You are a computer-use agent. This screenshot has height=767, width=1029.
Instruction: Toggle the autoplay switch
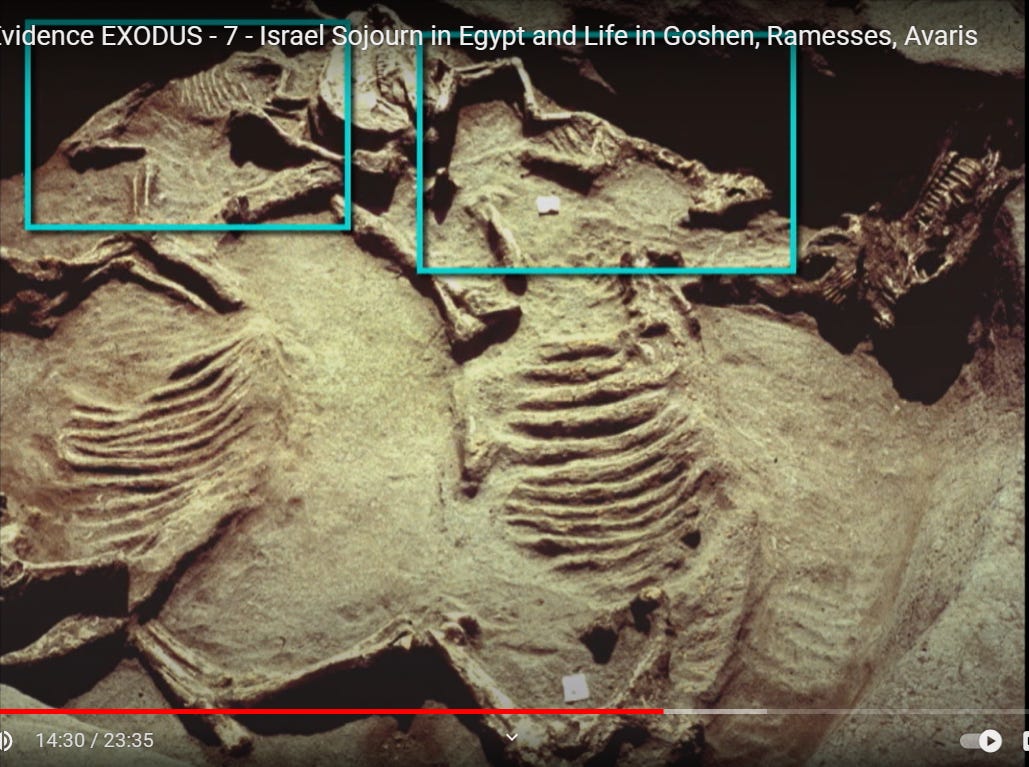pyautogui.click(x=982, y=741)
